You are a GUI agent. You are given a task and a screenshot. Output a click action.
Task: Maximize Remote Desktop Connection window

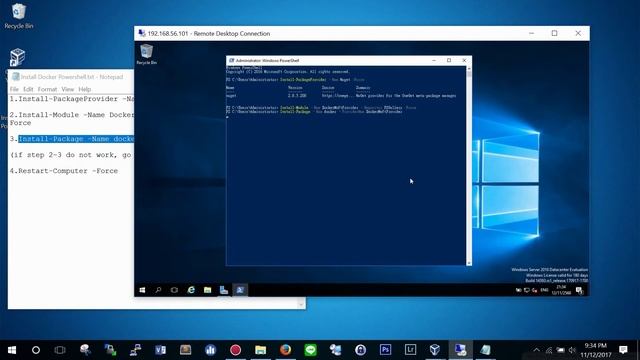coord(554,33)
